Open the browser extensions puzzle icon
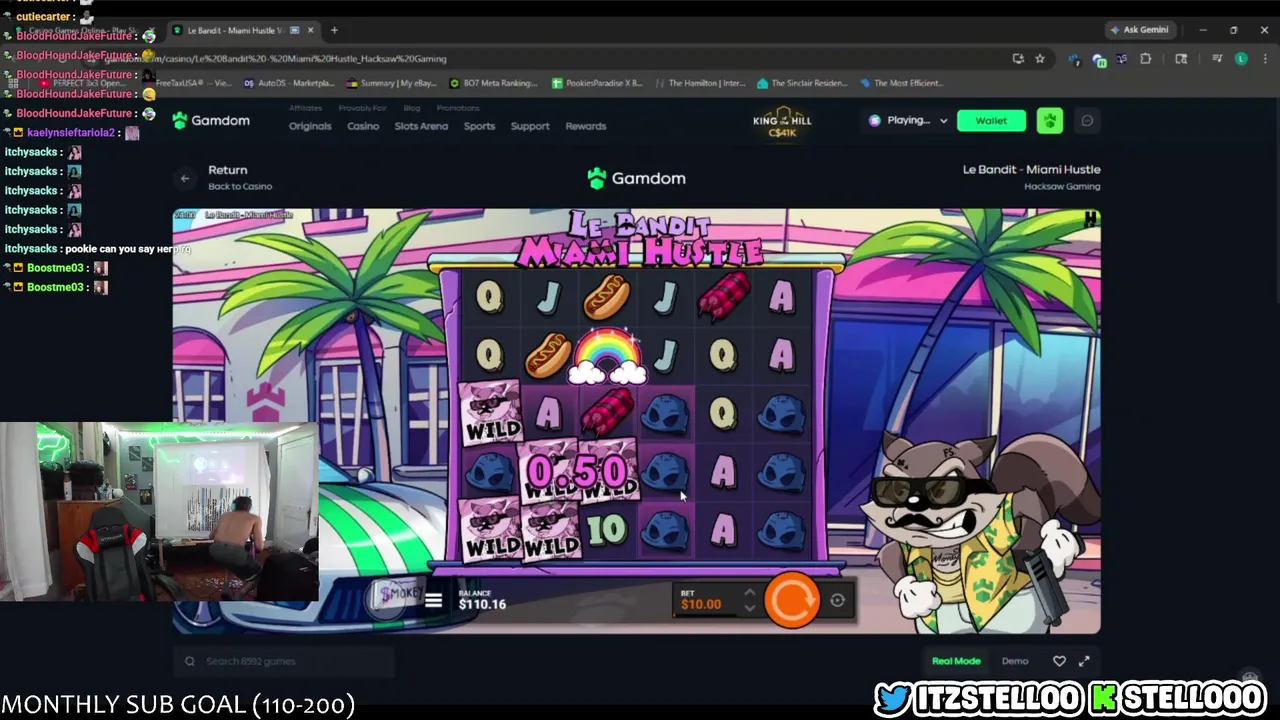1280x720 pixels. point(1145,59)
